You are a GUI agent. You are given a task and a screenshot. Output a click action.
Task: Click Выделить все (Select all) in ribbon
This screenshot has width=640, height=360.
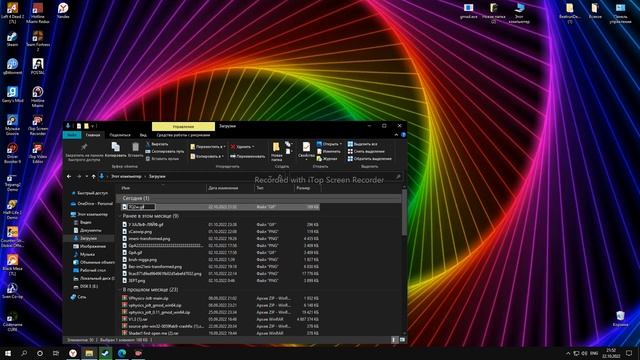[x=362, y=144]
